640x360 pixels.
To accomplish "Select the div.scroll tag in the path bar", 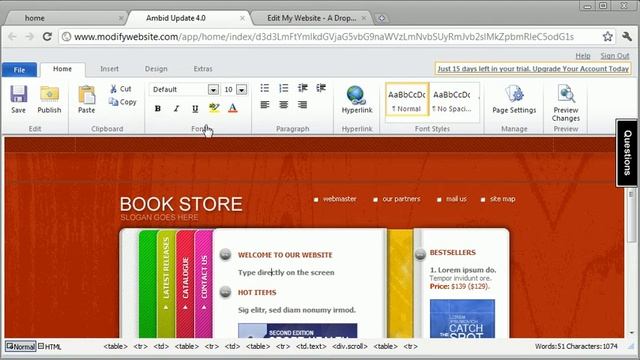I will click(350, 346).
